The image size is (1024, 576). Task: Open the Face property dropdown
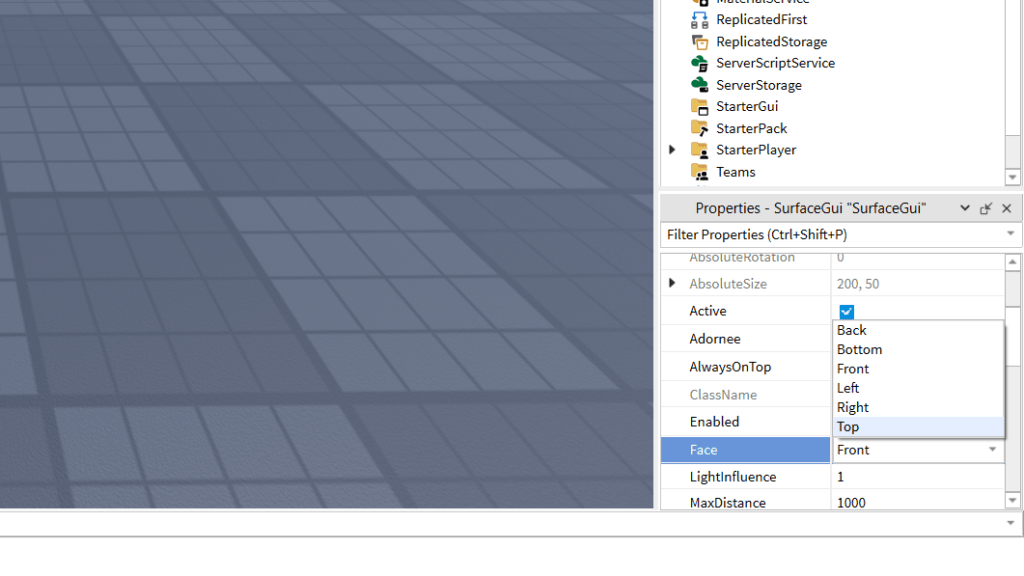click(993, 450)
